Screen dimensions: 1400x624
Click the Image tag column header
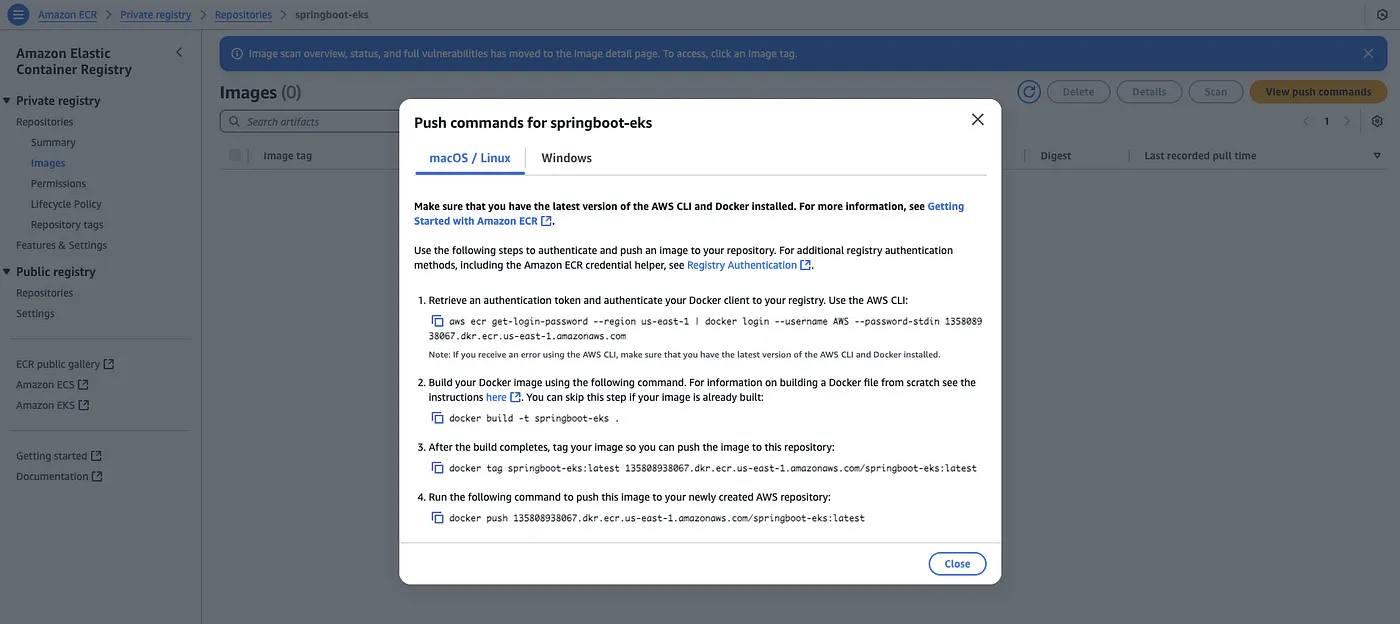click(x=288, y=156)
